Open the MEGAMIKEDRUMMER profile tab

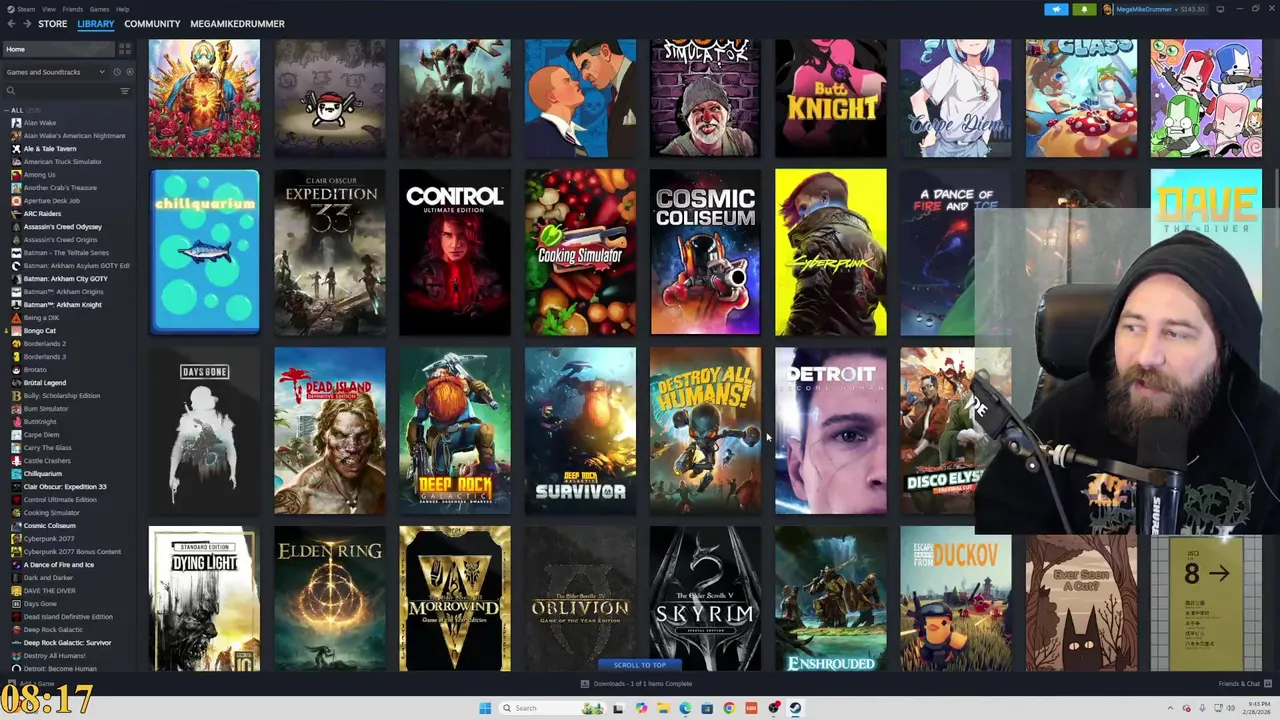click(x=237, y=23)
